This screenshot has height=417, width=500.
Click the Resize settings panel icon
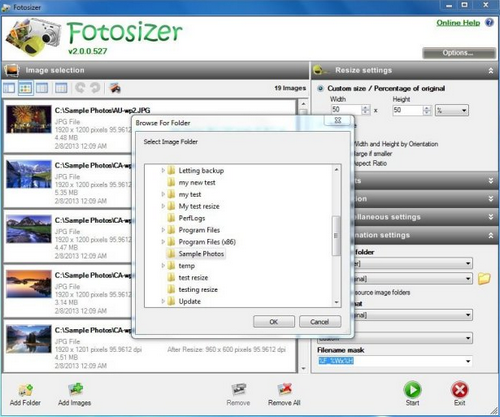click(x=320, y=70)
